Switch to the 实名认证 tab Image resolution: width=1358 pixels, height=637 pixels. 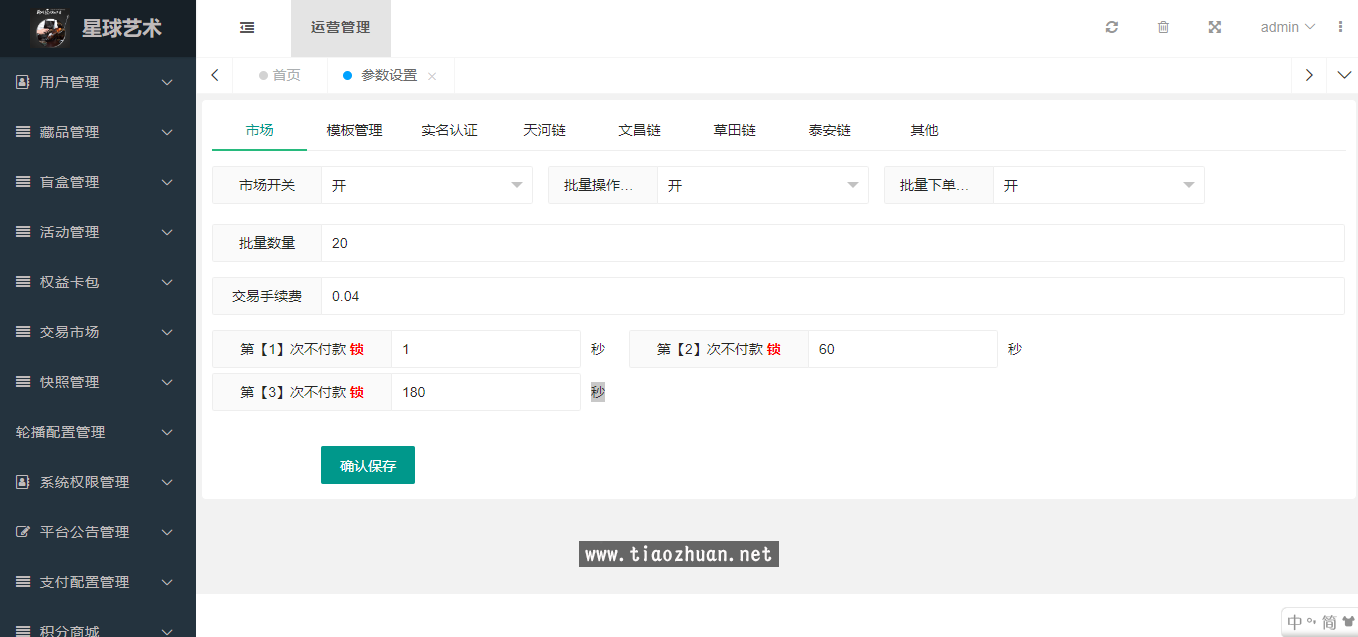pos(449,130)
